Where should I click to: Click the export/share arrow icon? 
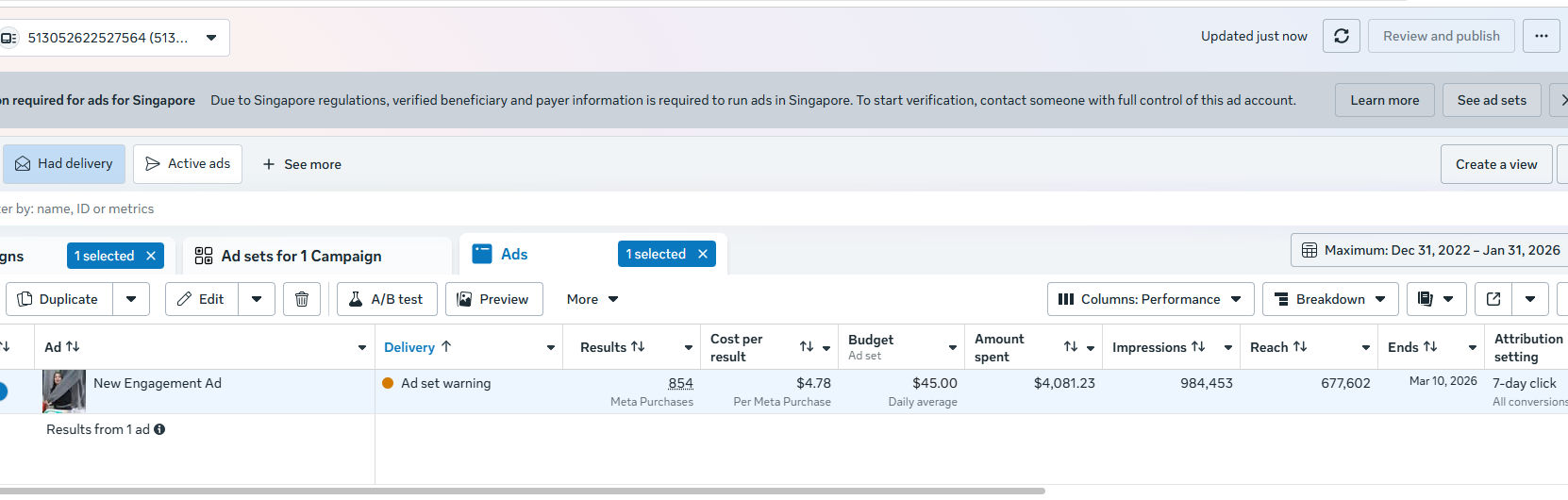pos(1493,299)
